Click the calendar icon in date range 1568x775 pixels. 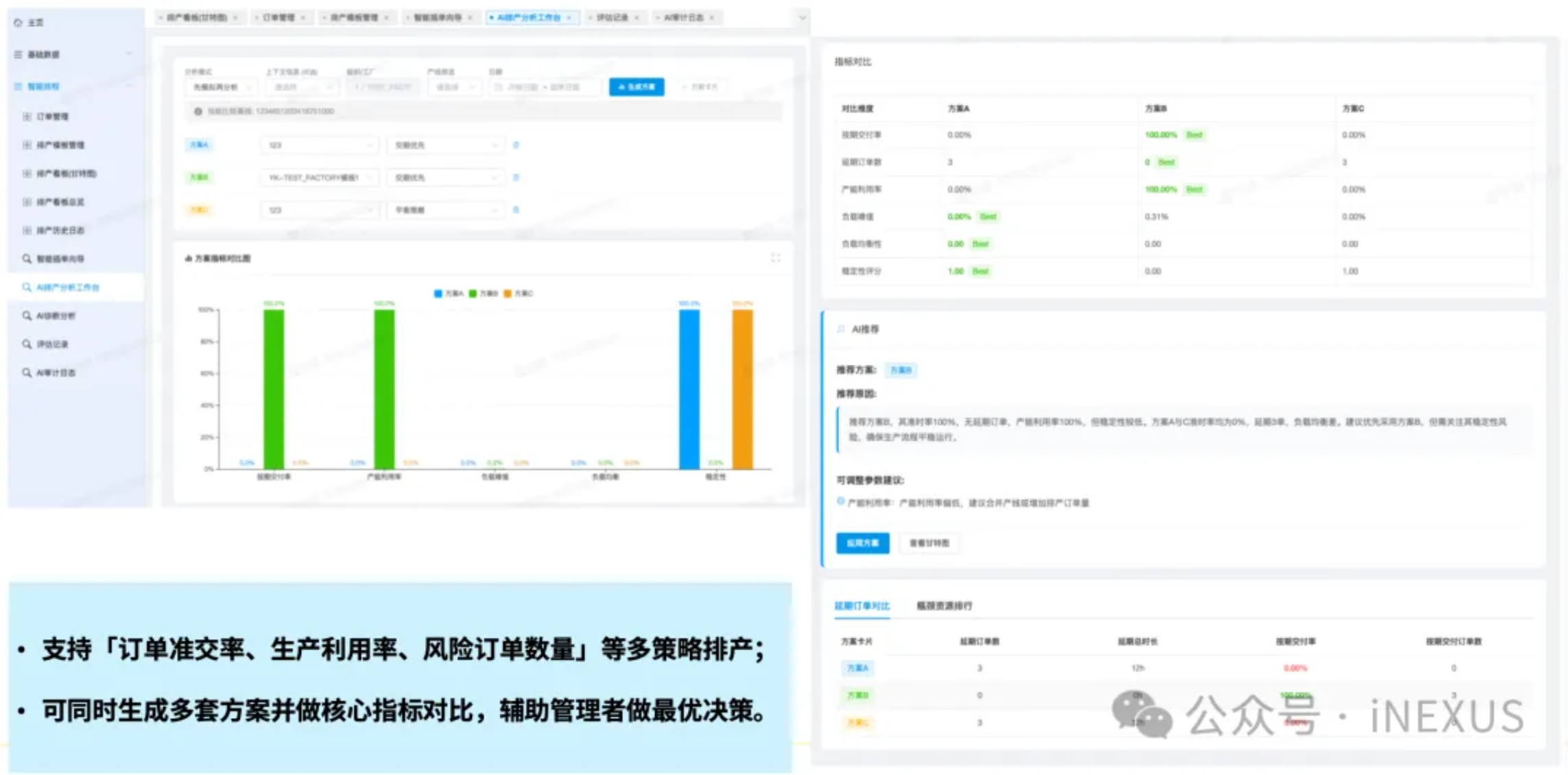498,87
